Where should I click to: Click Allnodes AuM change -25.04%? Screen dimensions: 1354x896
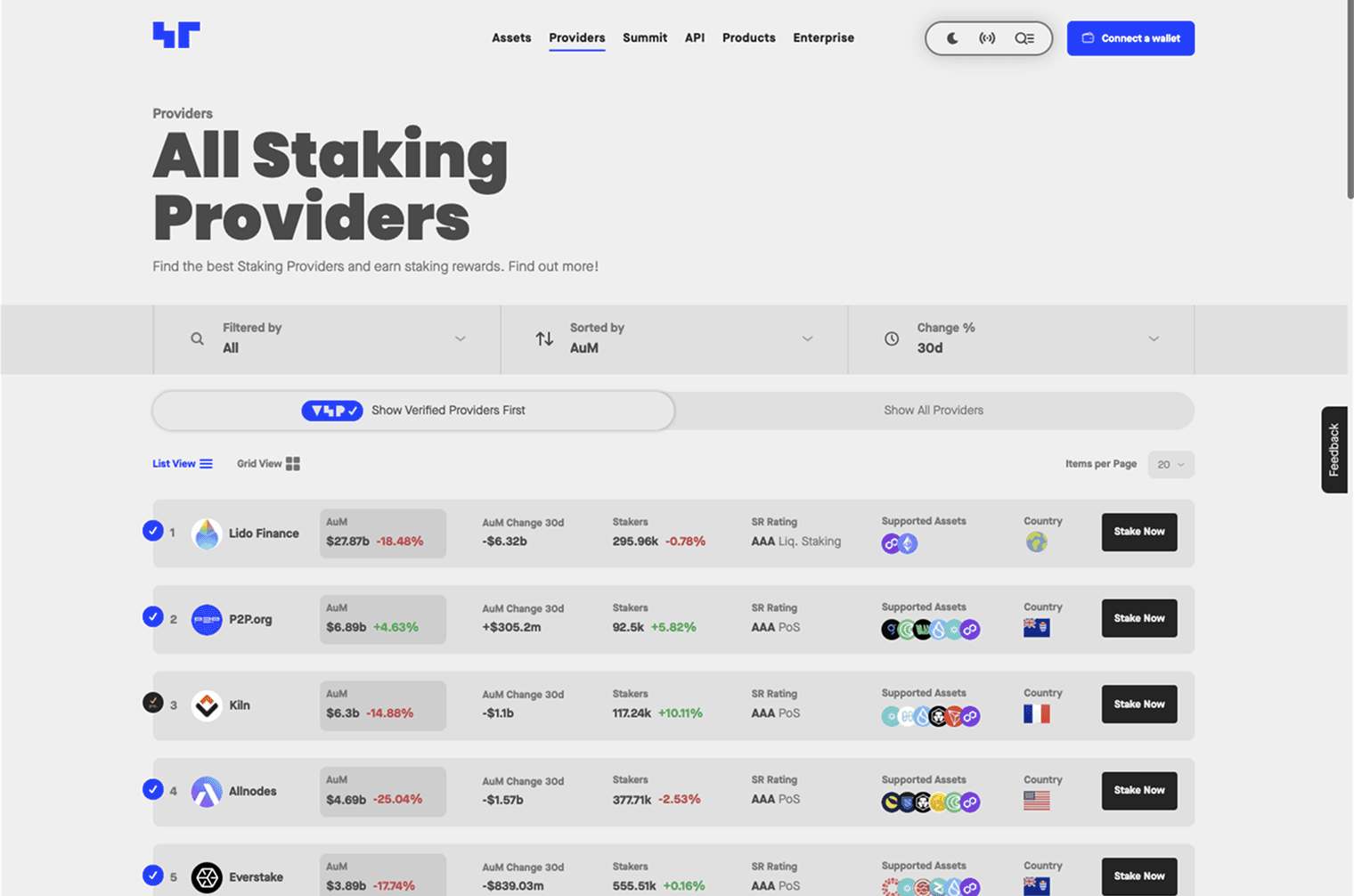[397, 800]
